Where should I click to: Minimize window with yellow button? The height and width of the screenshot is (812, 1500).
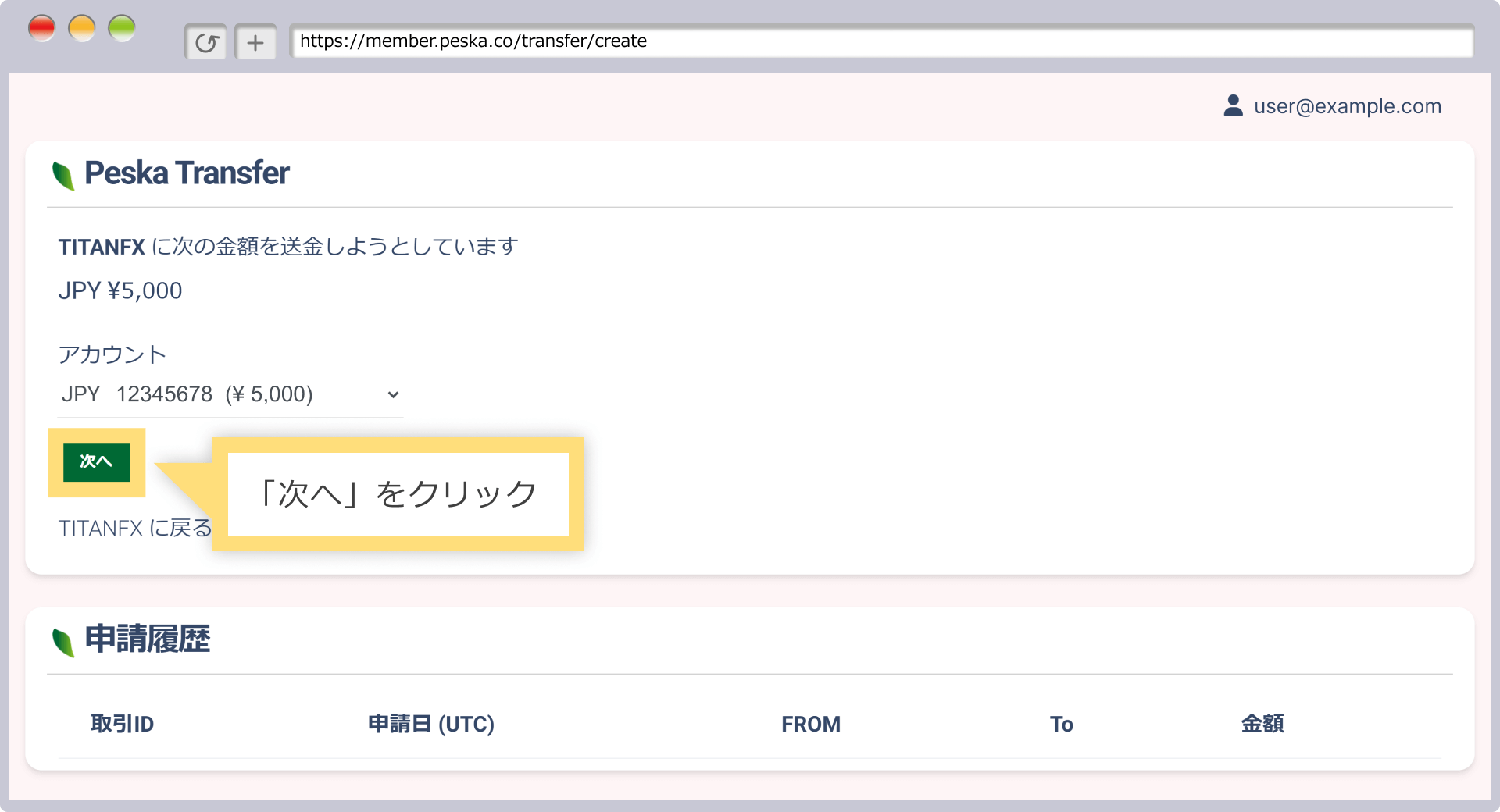coord(82,29)
